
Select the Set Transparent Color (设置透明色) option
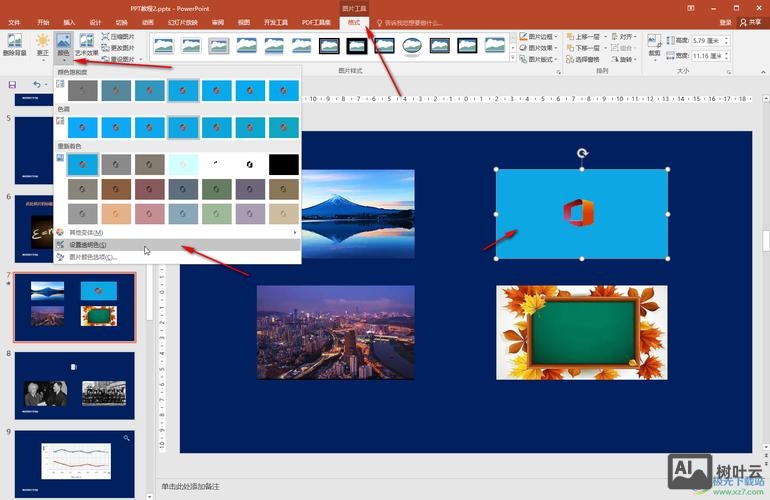click(x=88, y=245)
